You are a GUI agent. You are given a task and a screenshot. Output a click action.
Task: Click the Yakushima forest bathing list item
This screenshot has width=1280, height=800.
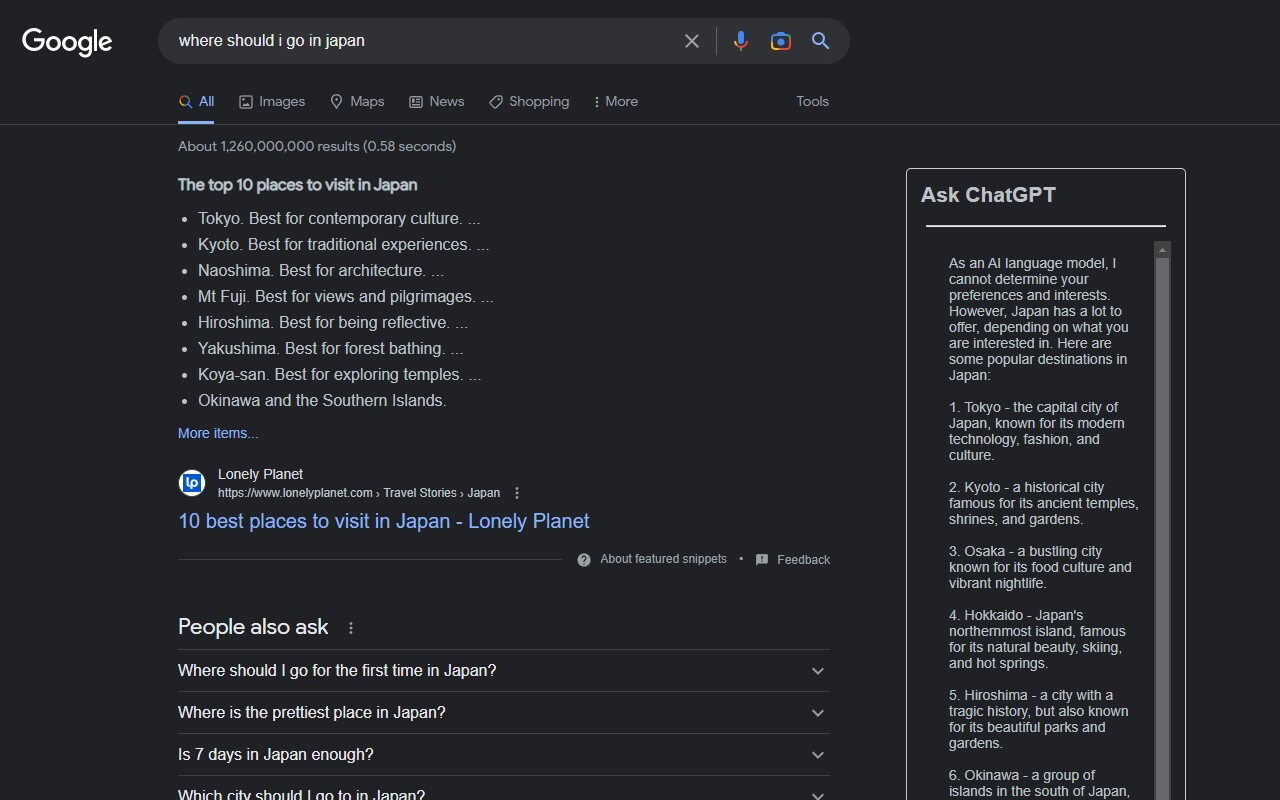click(331, 348)
